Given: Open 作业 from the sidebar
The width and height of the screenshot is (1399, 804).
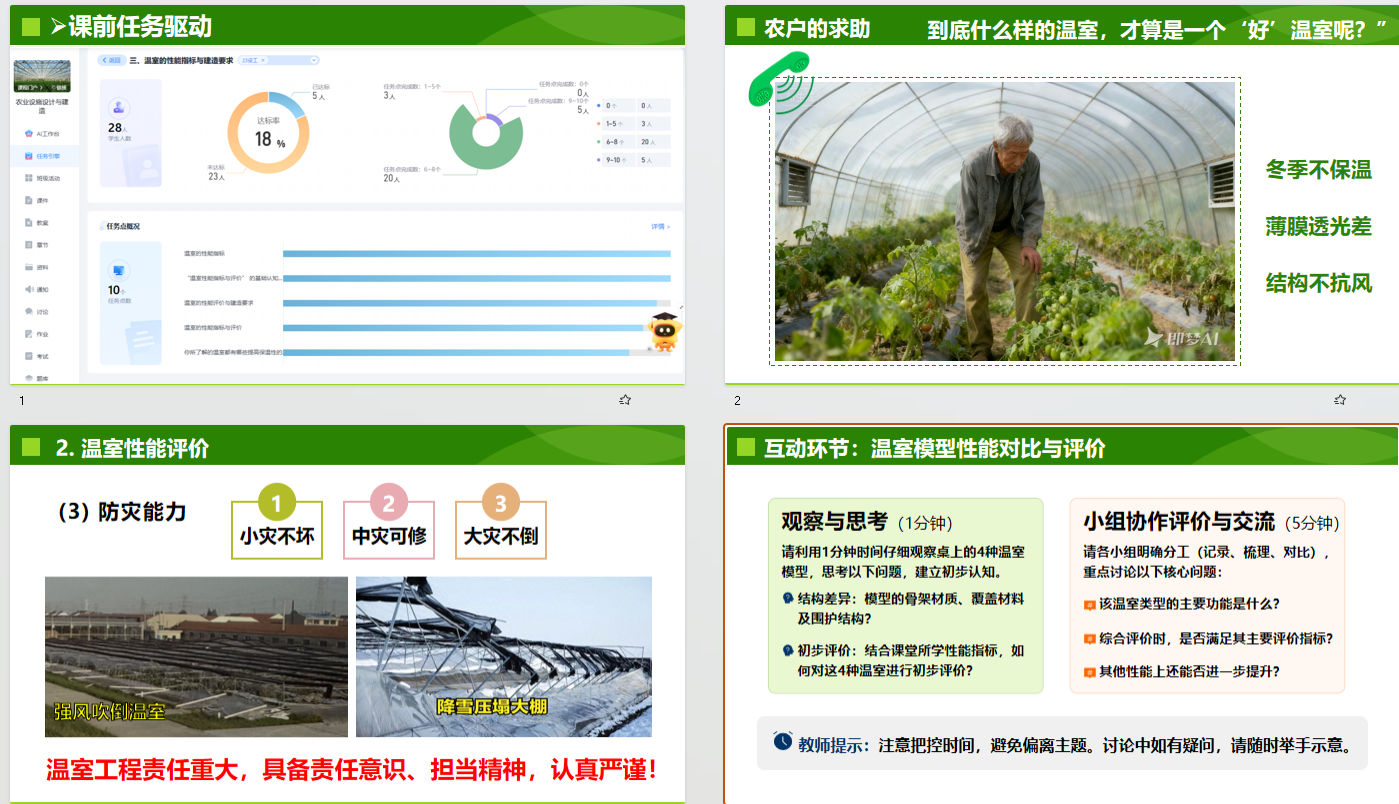Looking at the screenshot, I should (38, 334).
